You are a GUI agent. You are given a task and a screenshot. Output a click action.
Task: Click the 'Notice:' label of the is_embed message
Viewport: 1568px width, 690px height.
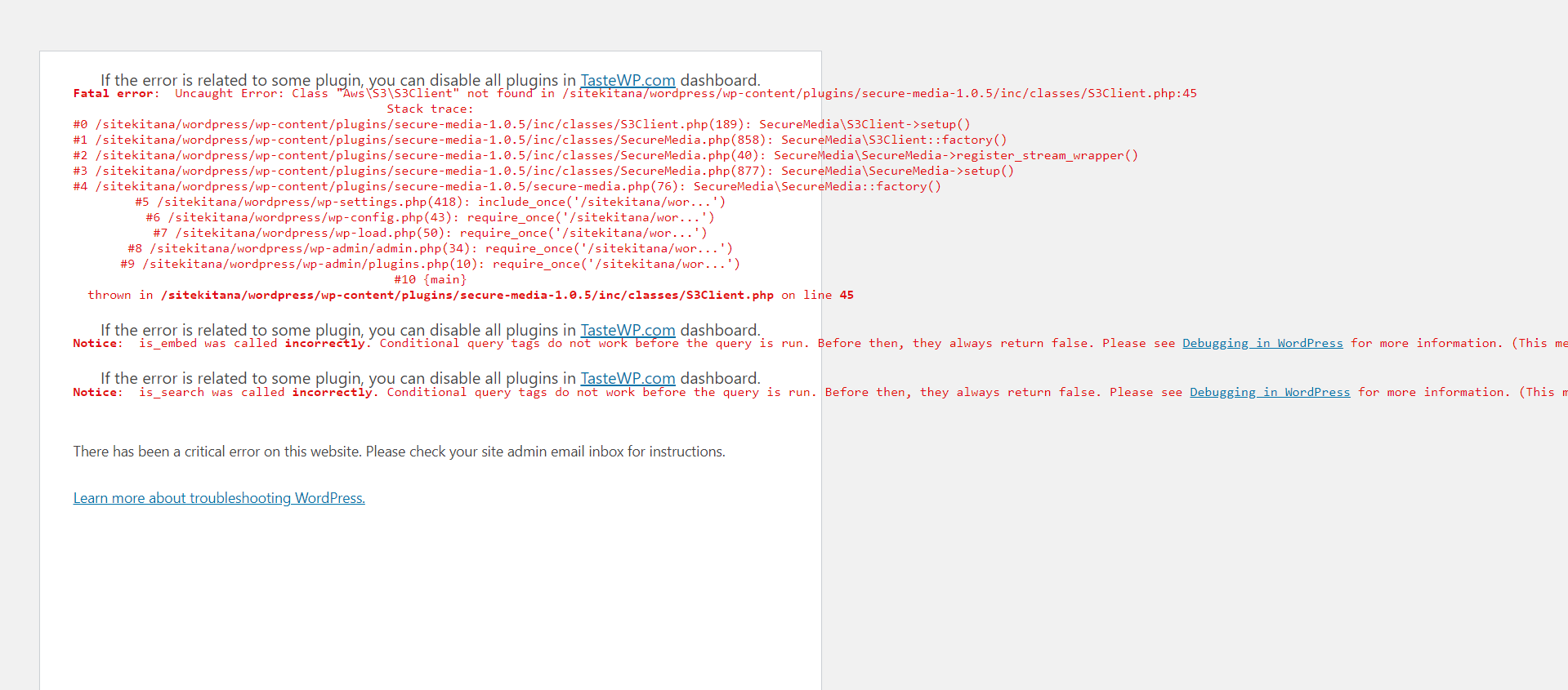pos(98,343)
